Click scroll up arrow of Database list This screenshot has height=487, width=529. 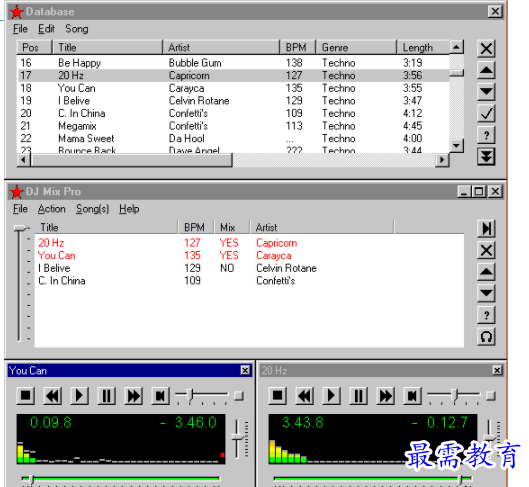point(456,47)
